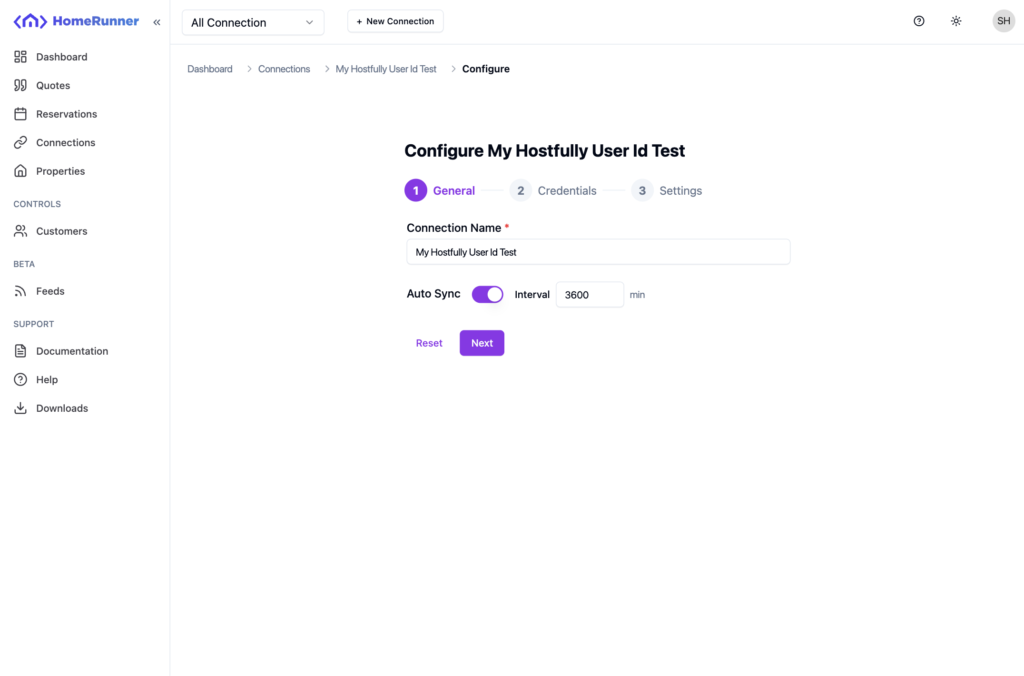Disable the Auto Sync toggle
Viewport: 1024px width, 676px height.
(488, 294)
